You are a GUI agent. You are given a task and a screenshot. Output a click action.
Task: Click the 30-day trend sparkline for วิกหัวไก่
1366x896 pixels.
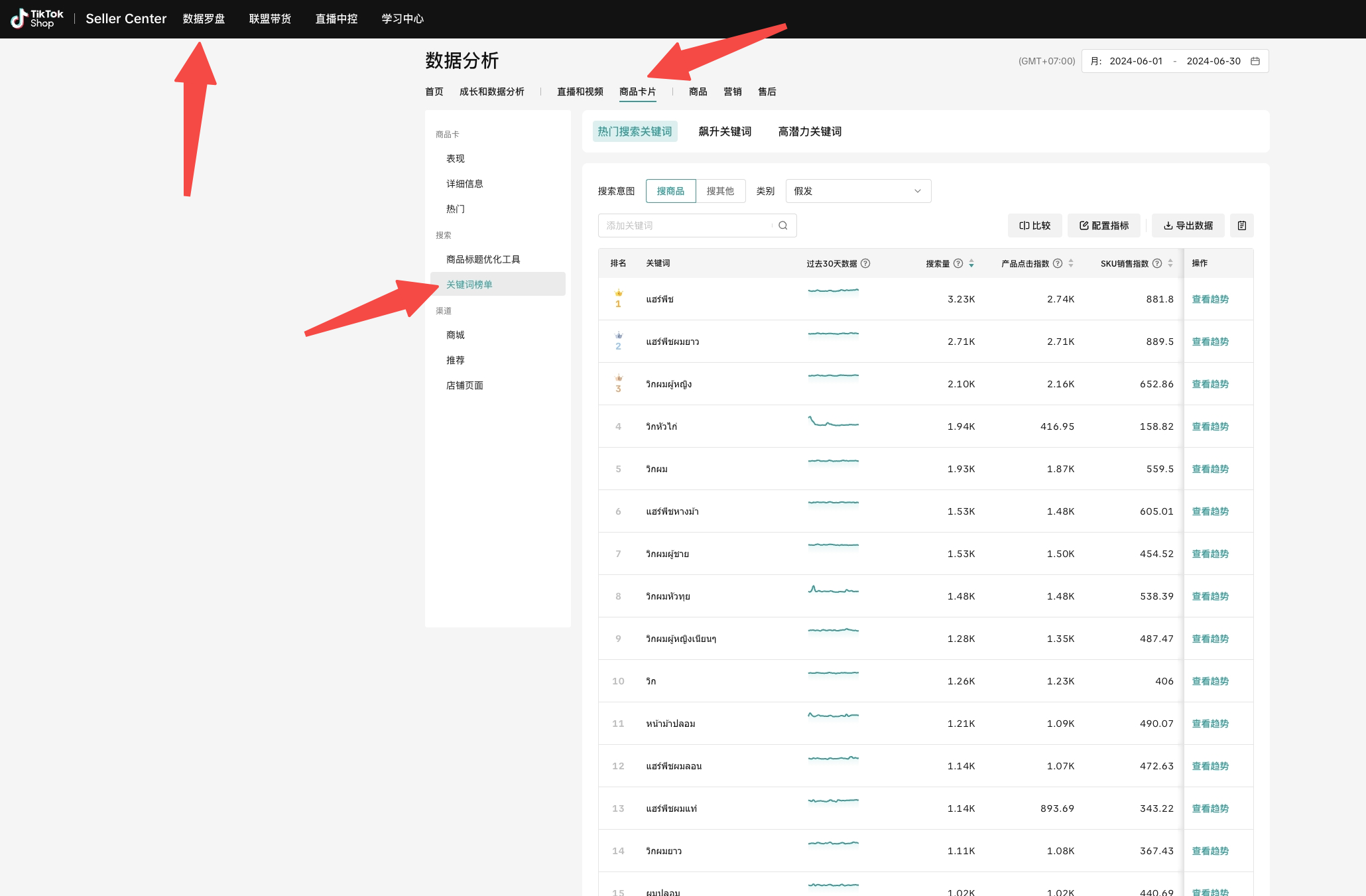pyautogui.click(x=833, y=422)
